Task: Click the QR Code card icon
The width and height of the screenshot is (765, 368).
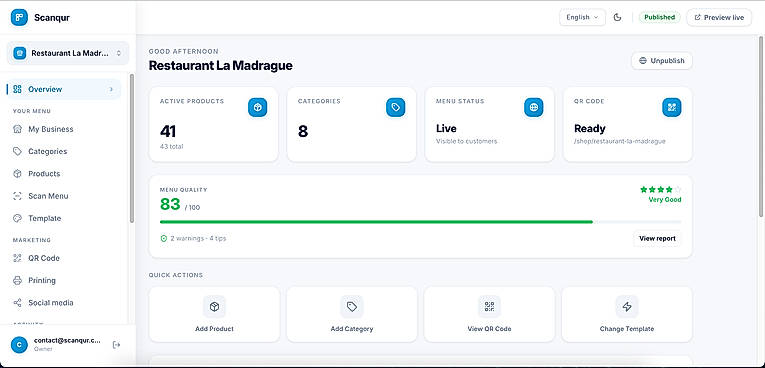Action: pyautogui.click(x=672, y=107)
